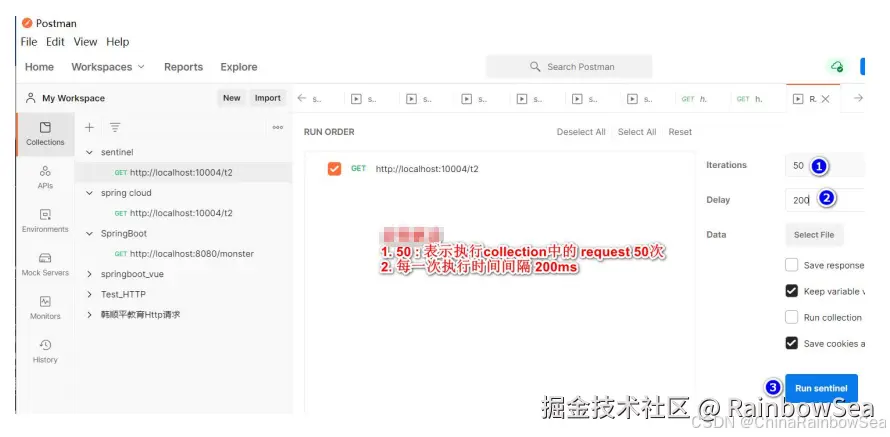Select GET localhost:10004/t2 under spring cloud
Screen dimensions: 890x437
coord(183,213)
